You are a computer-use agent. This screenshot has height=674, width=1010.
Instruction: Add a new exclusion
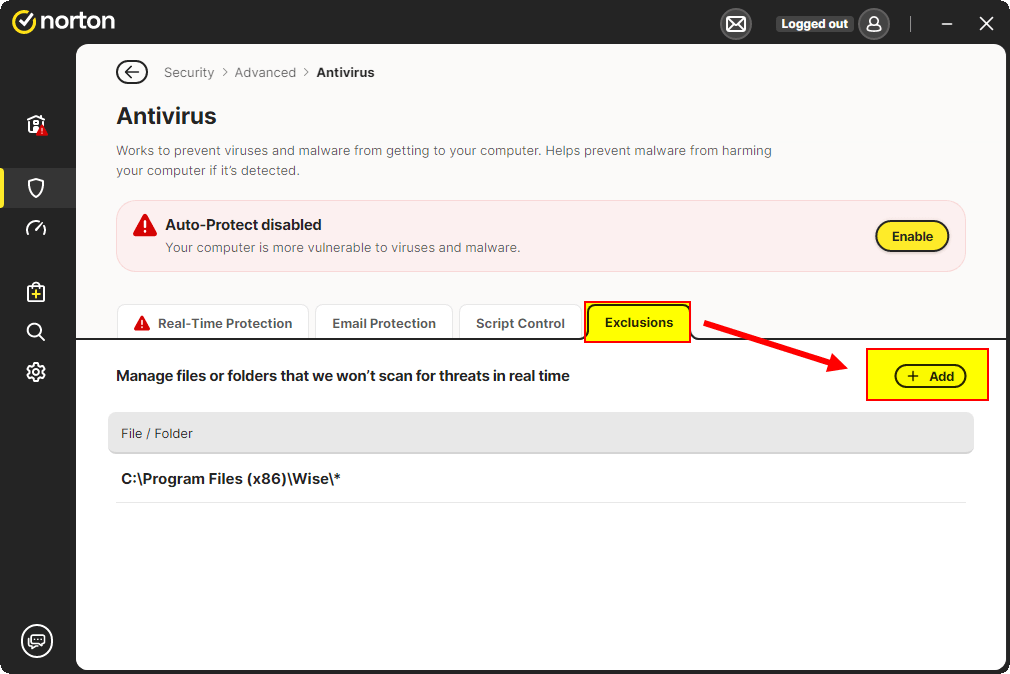[x=930, y=376]
